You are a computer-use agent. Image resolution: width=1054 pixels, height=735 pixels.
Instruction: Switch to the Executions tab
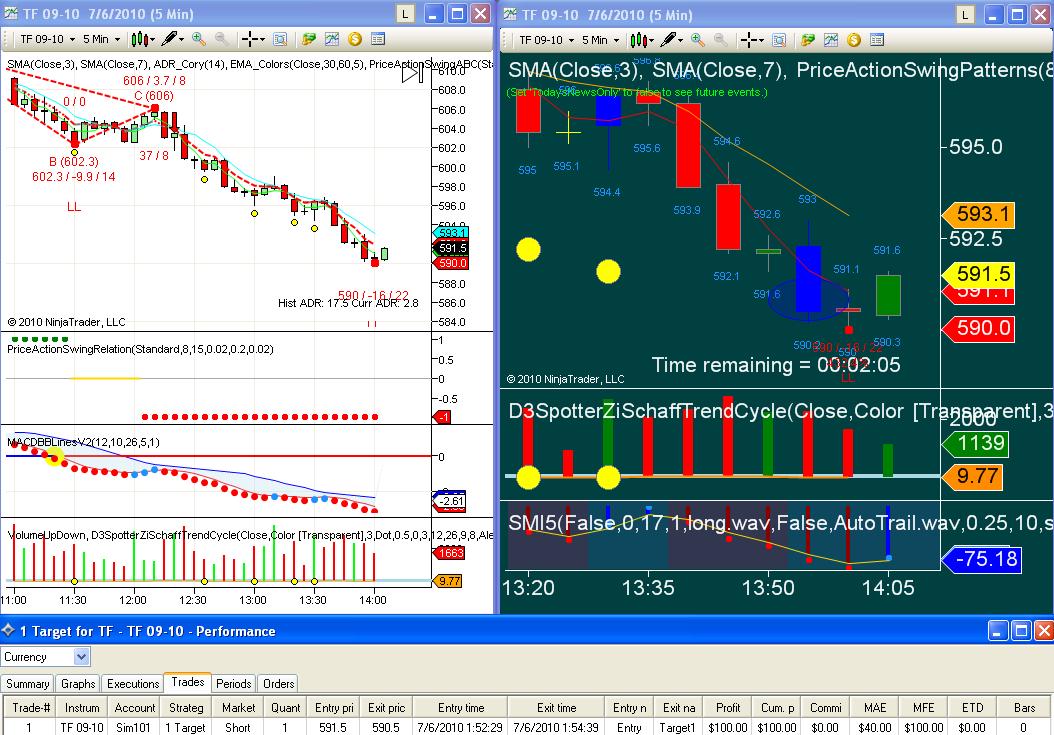coord(133,683)
